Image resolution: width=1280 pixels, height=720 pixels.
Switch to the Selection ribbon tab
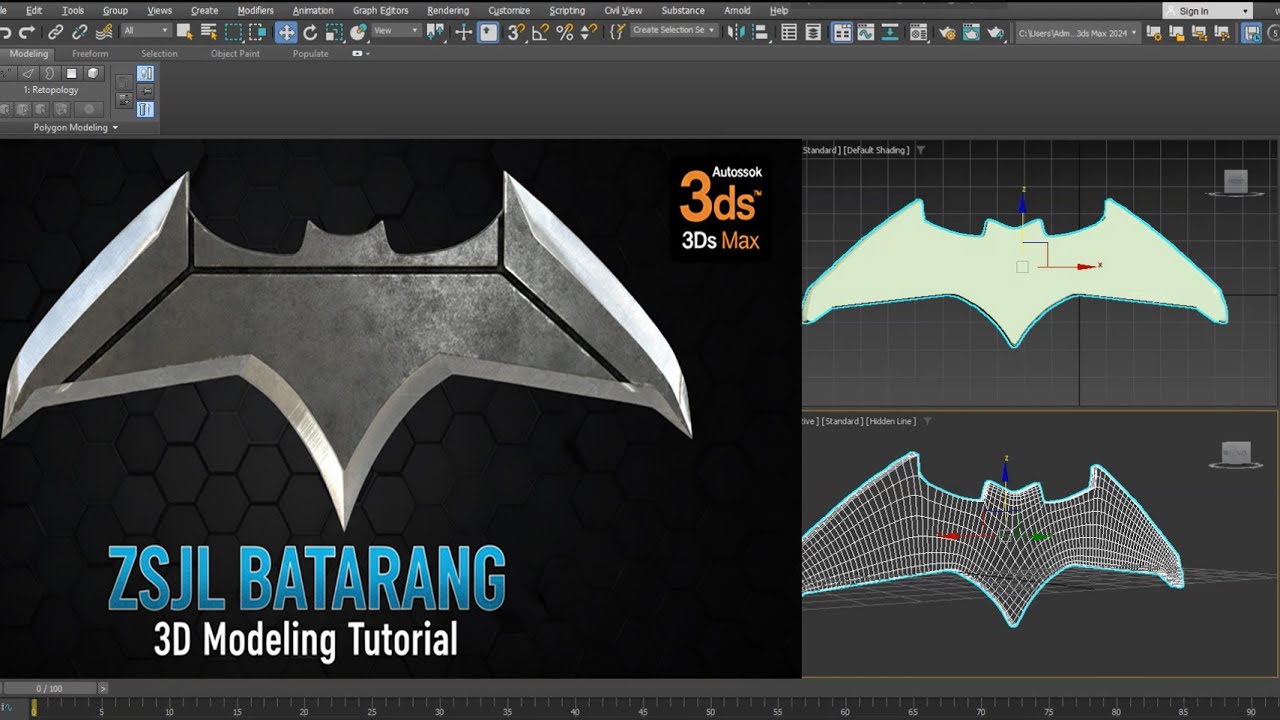pyautogui.click(x=159, y=54)
